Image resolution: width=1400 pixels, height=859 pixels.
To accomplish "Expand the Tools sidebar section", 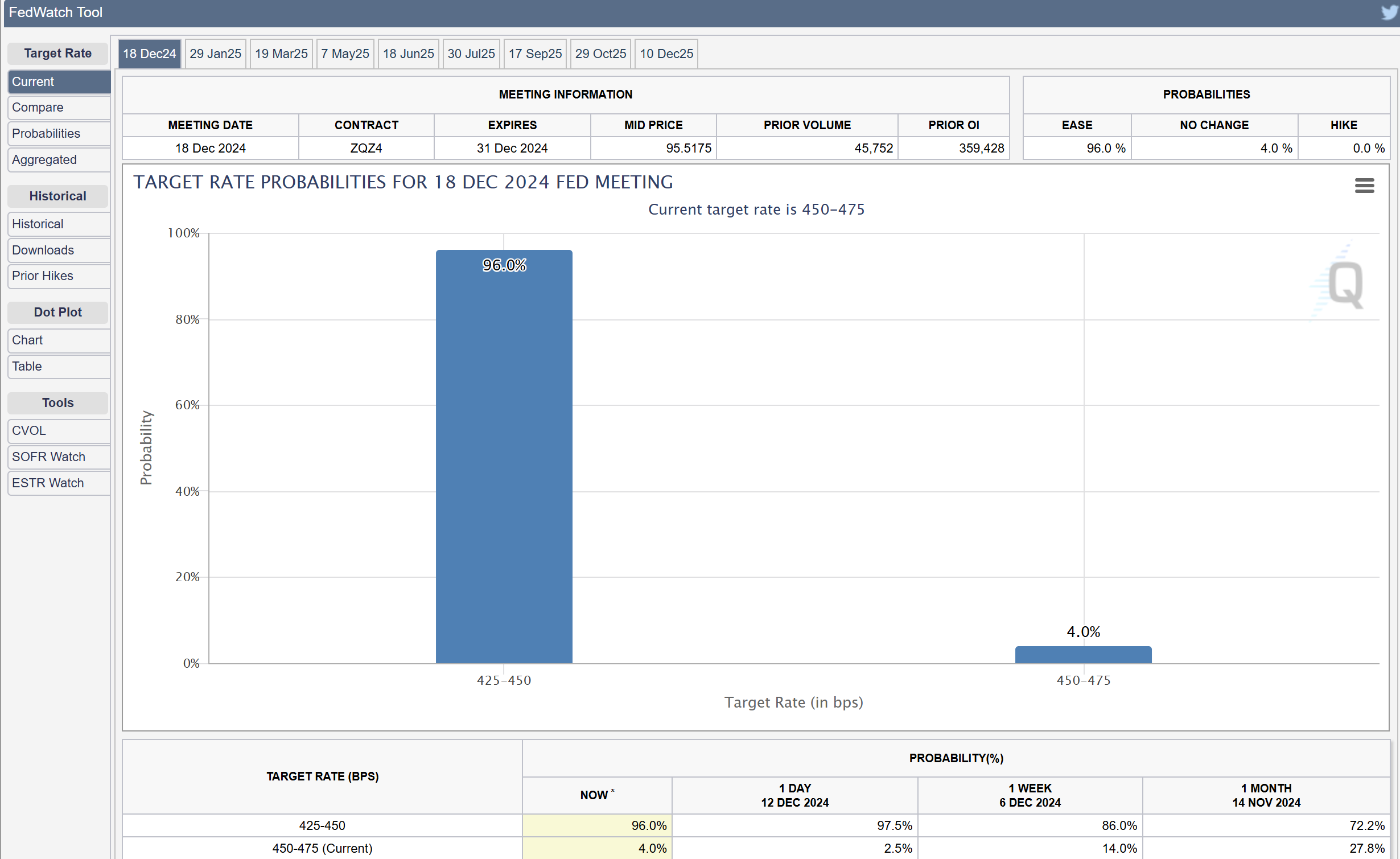I will (x=57, y=403).
